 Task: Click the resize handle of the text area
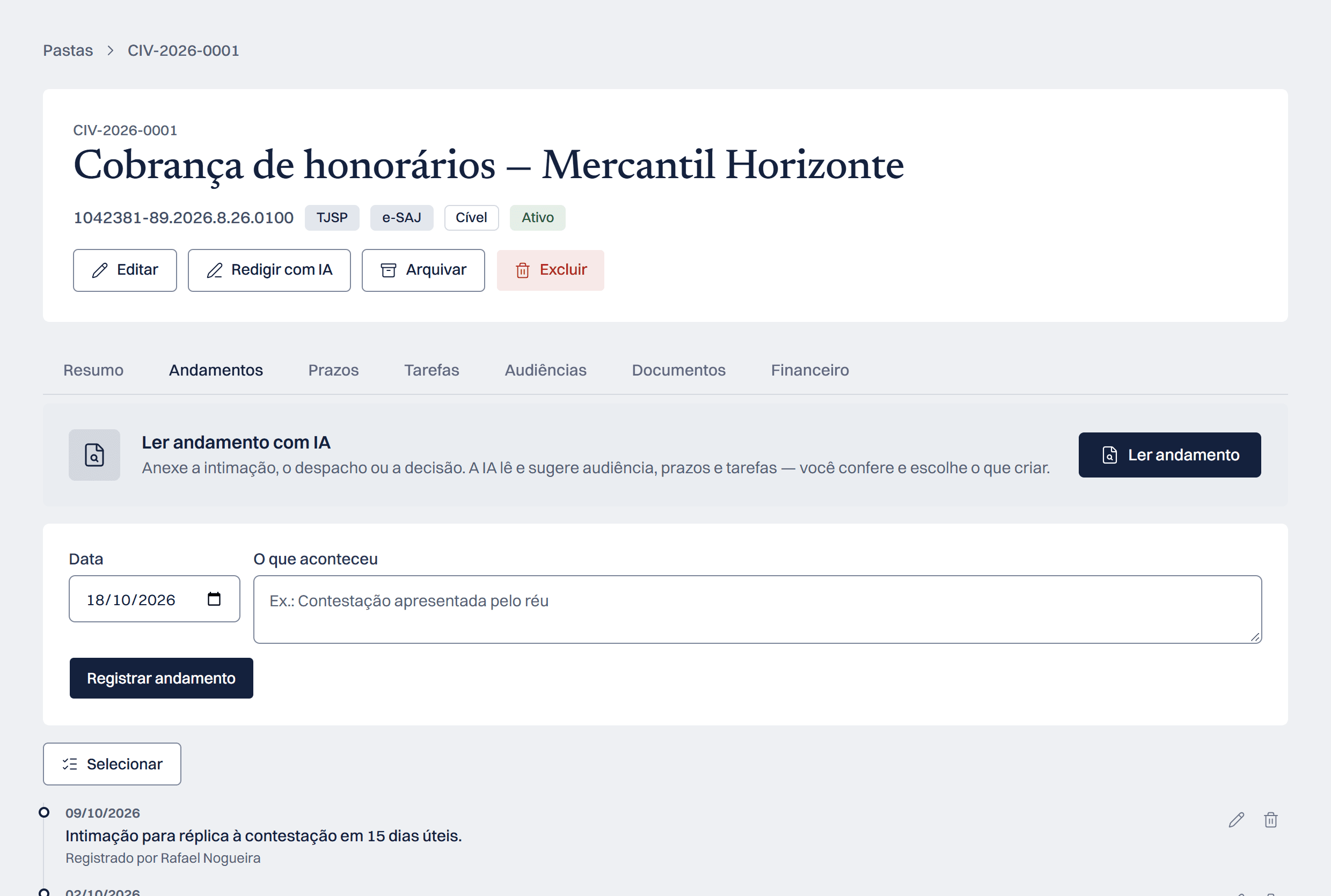point(1255,637)
